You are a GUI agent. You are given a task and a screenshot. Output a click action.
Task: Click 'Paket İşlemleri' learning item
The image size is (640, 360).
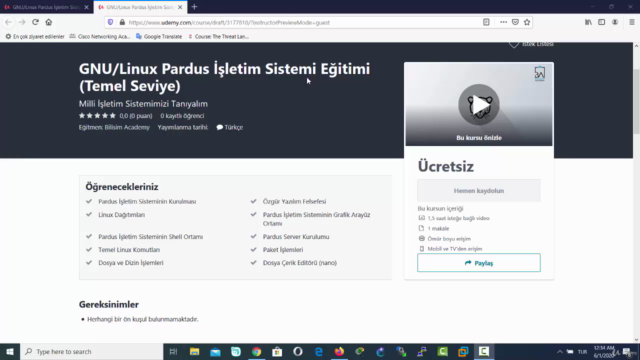(x=283, y=250)
